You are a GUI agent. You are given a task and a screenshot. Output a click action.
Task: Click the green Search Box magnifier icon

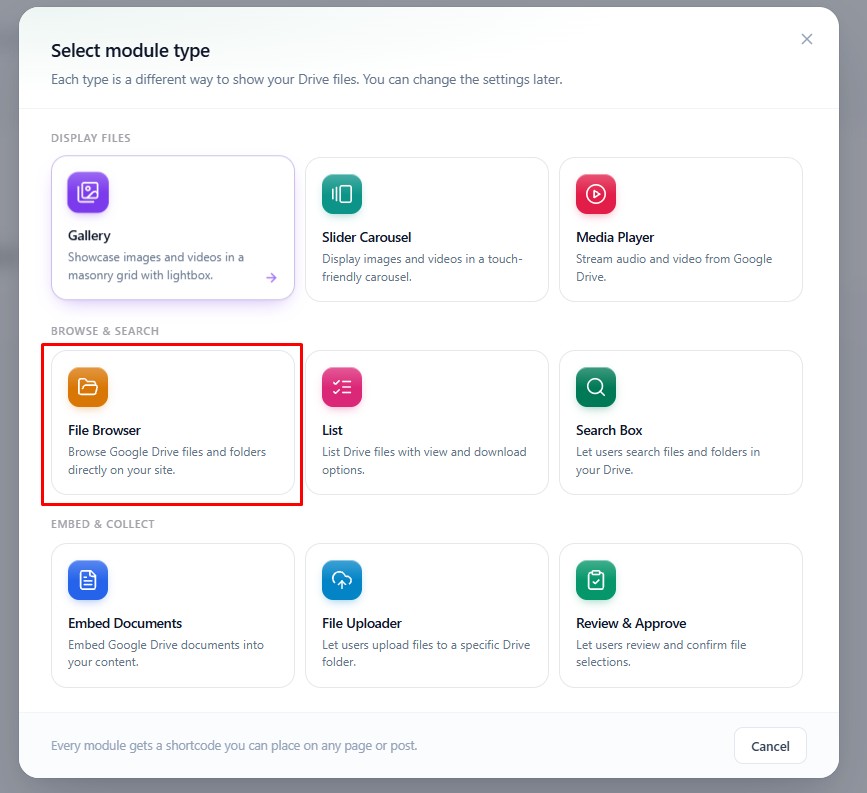[596, 387]
